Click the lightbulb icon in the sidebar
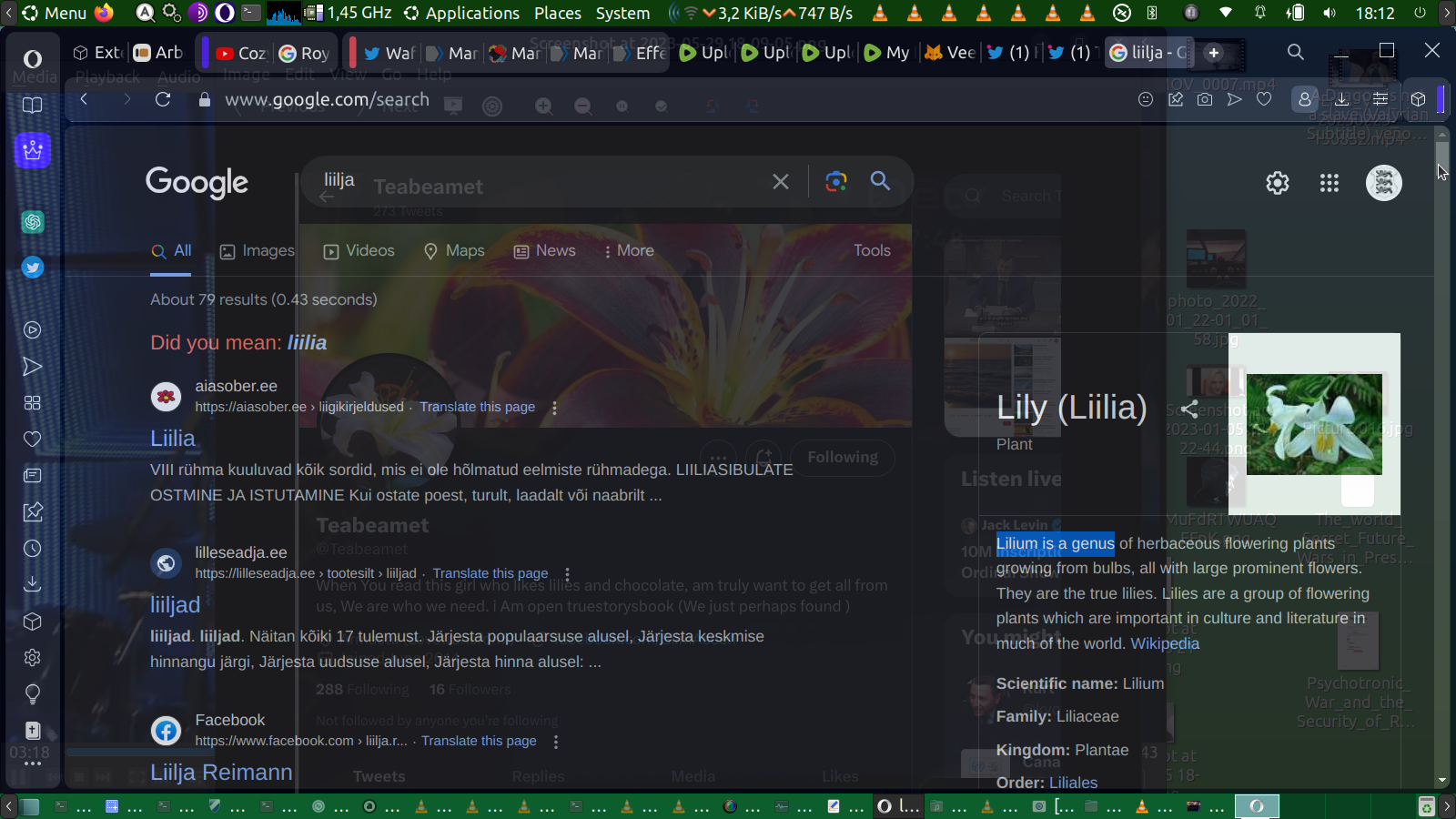This screenshot has width=1456, height=819. [x=33, y=694]
